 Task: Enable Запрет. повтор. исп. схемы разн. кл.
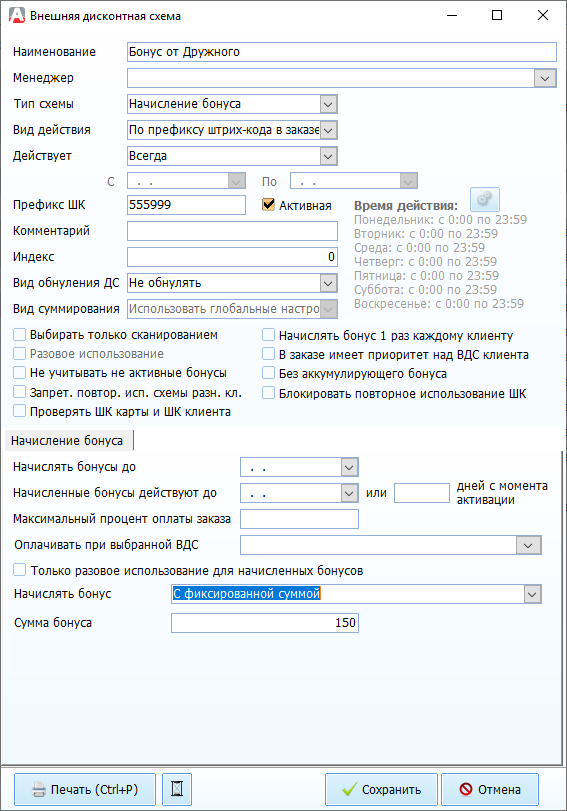click(x=20, y=392)
